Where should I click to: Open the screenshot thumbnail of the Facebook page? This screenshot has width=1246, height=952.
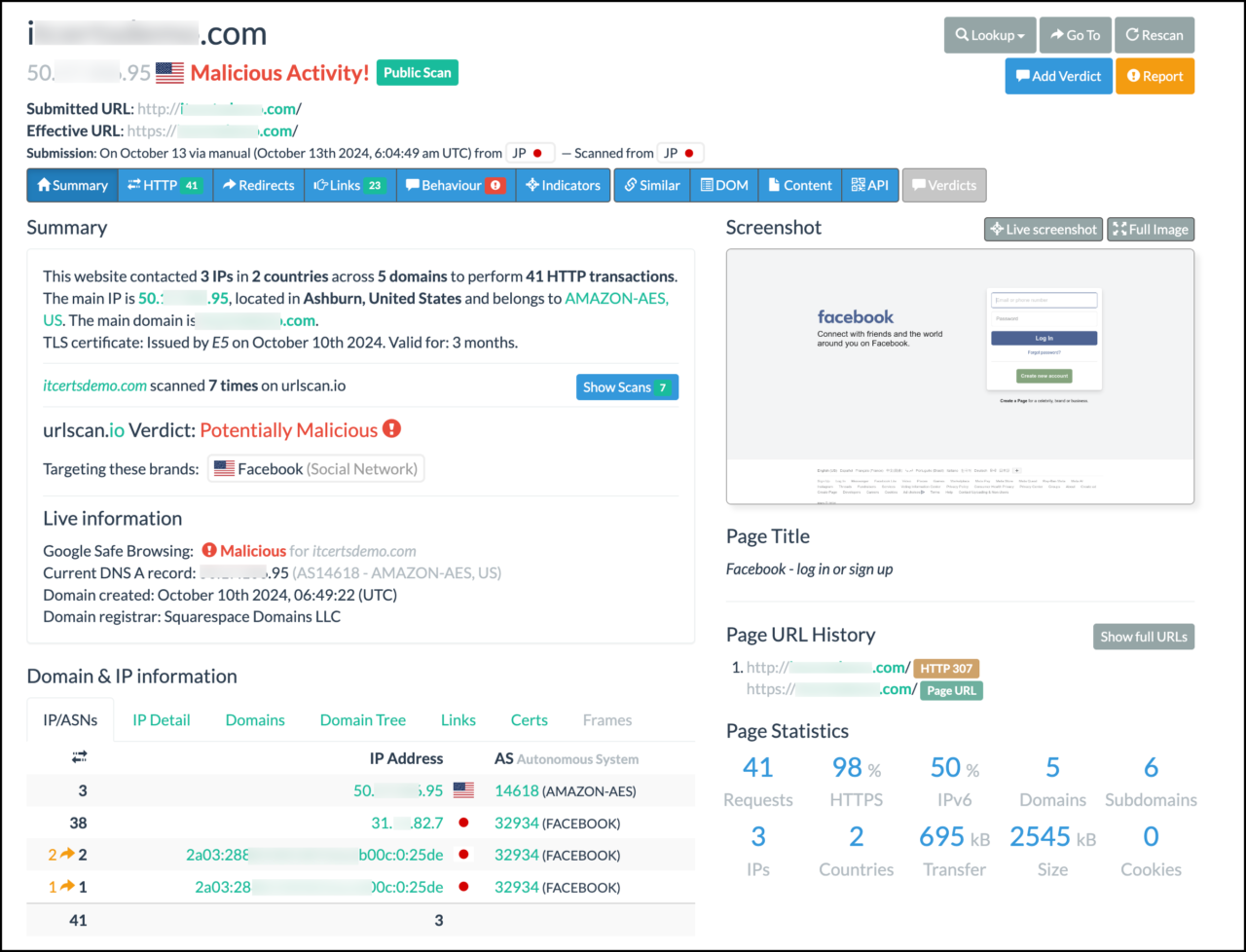(x=959, y=377)
